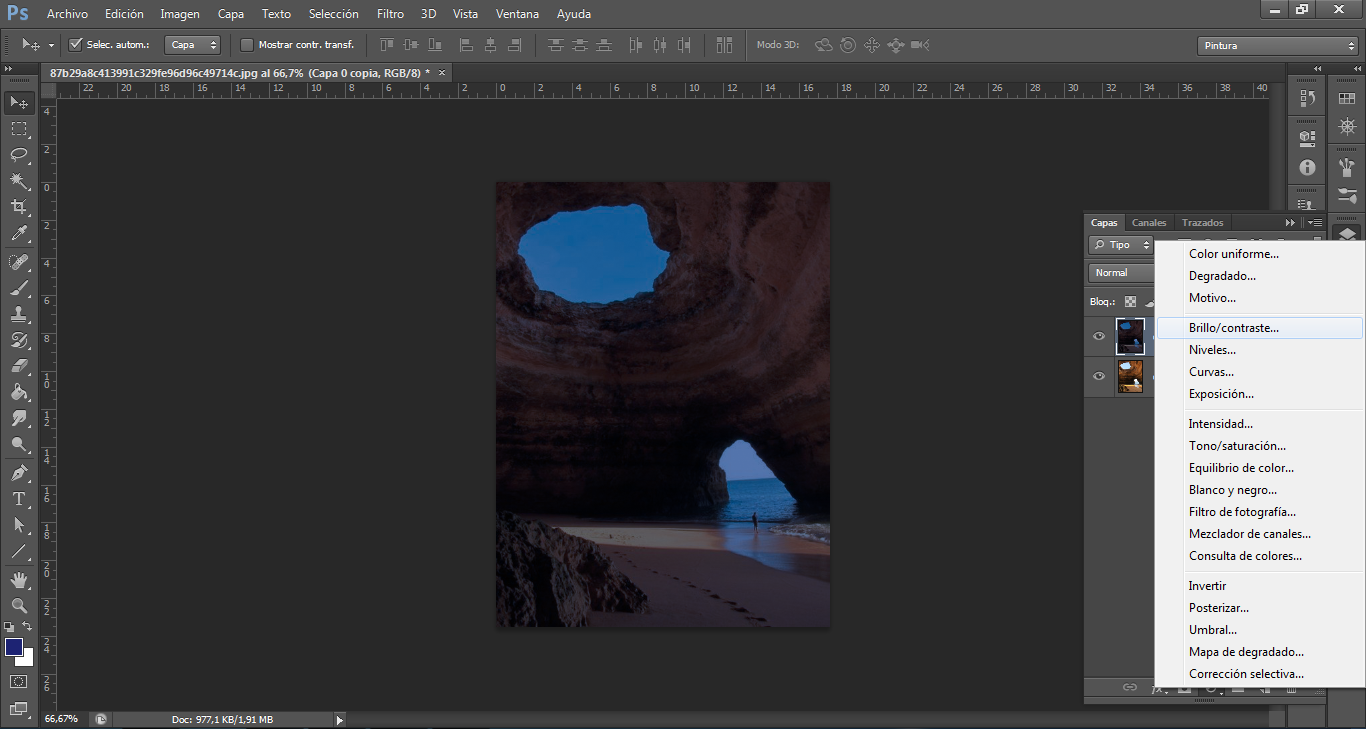The width and height of the screenshot is (1366, 729).
Task: Select the Magic Wand tool
Action: coord(19,181)
